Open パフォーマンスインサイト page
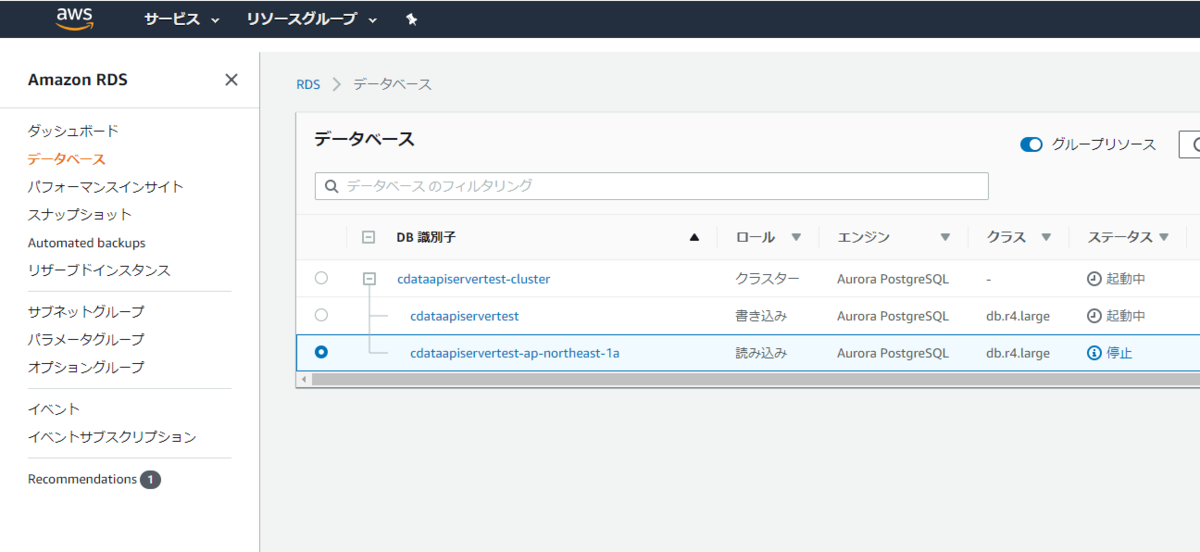This screenshot has height=552, width=1200. [106, 187]
